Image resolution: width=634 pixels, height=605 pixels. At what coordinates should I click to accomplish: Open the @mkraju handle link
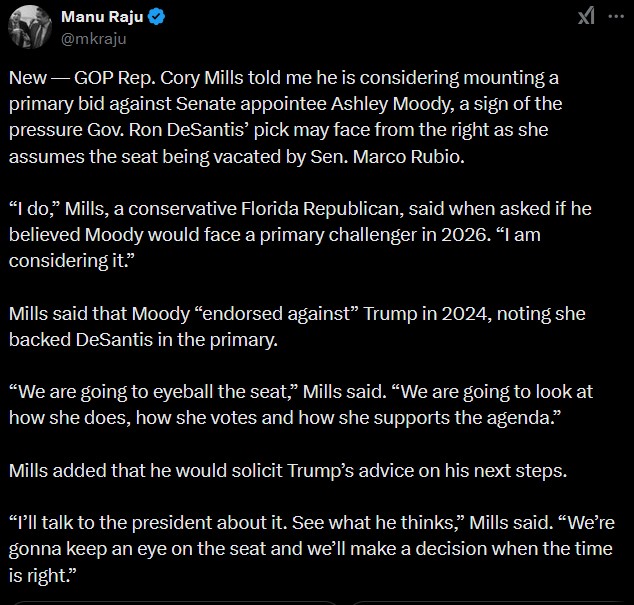[94, 39]
